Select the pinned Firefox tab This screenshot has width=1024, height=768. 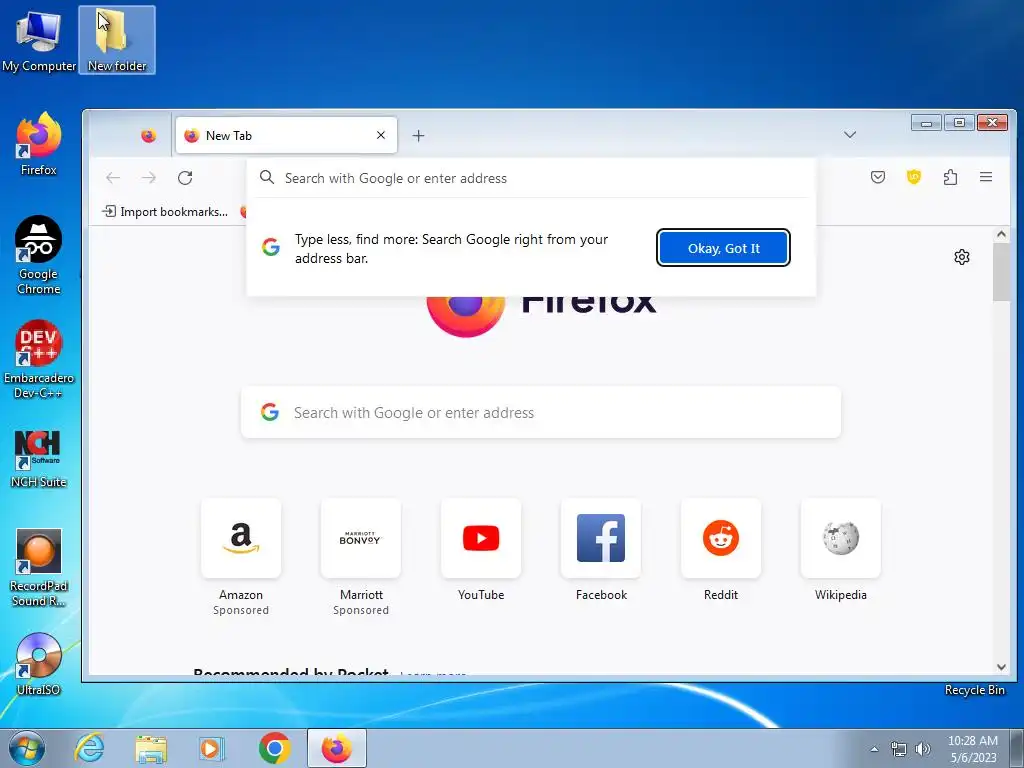pyautogui.click(x=149, y=135)
